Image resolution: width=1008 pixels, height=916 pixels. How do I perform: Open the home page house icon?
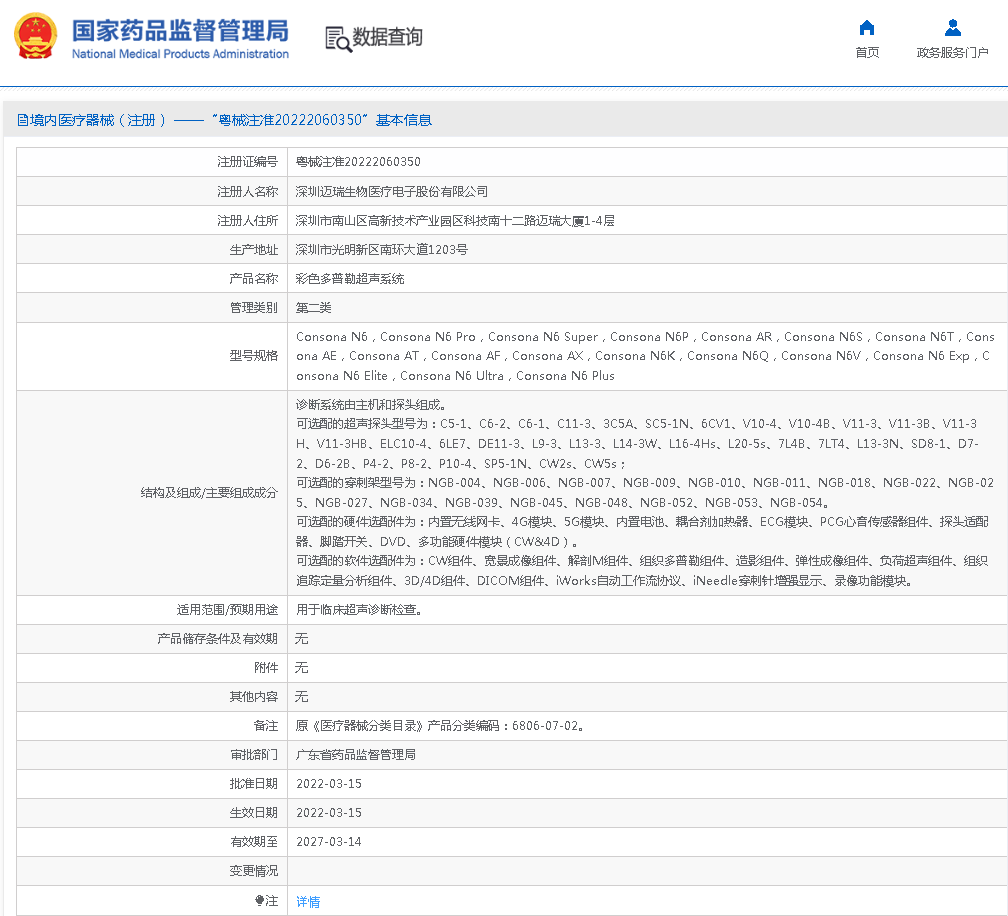click(x=867, y=28)
